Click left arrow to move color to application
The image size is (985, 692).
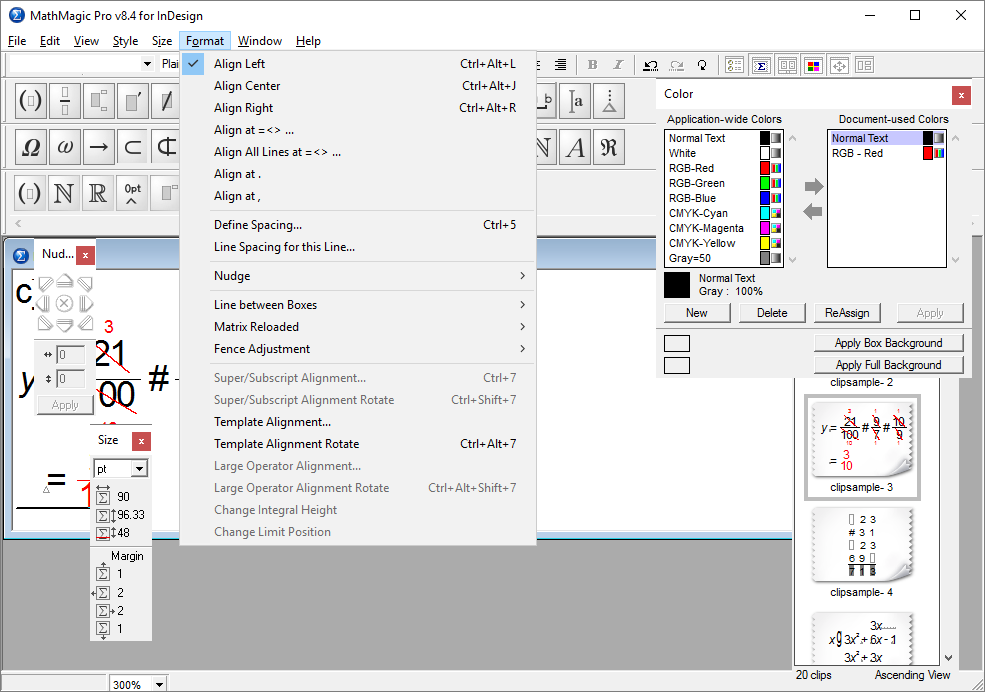813,212
